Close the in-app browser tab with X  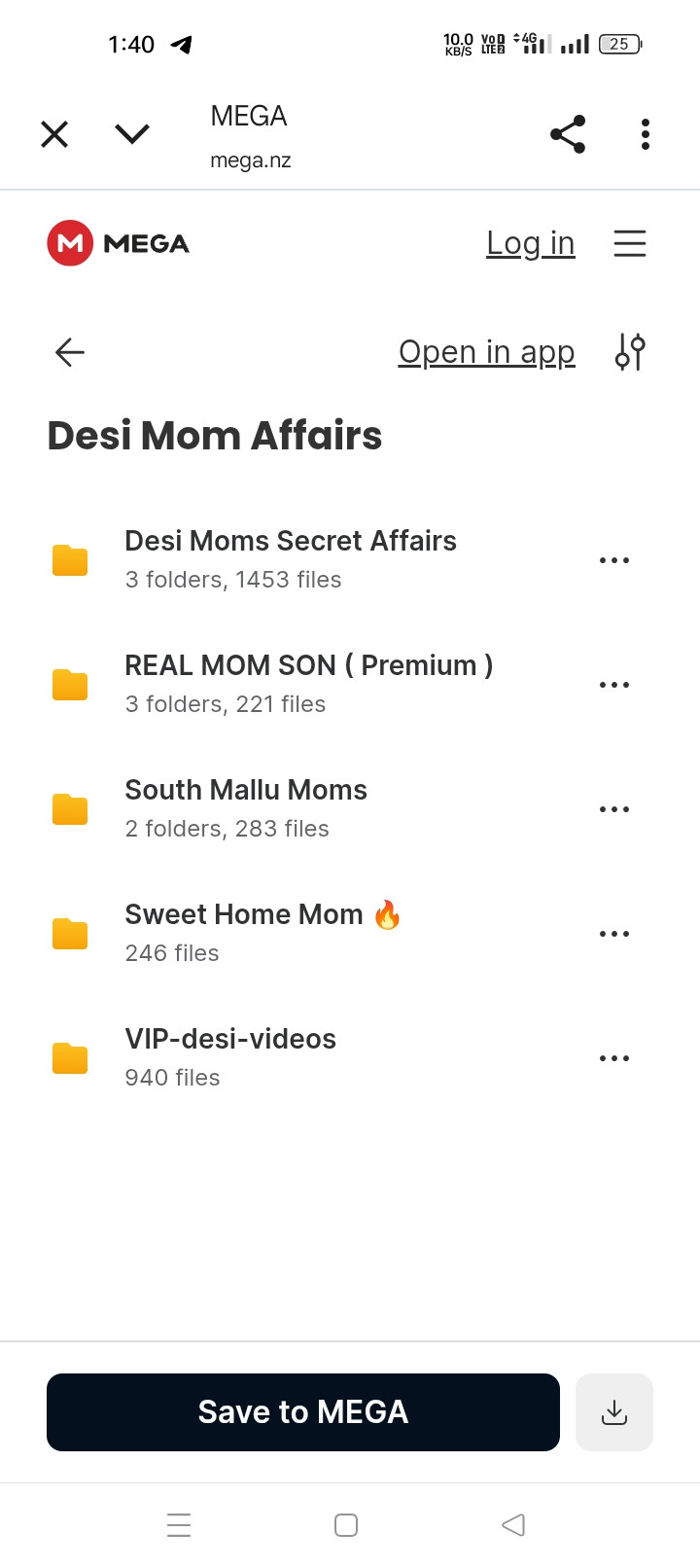(x=54, y=134)
